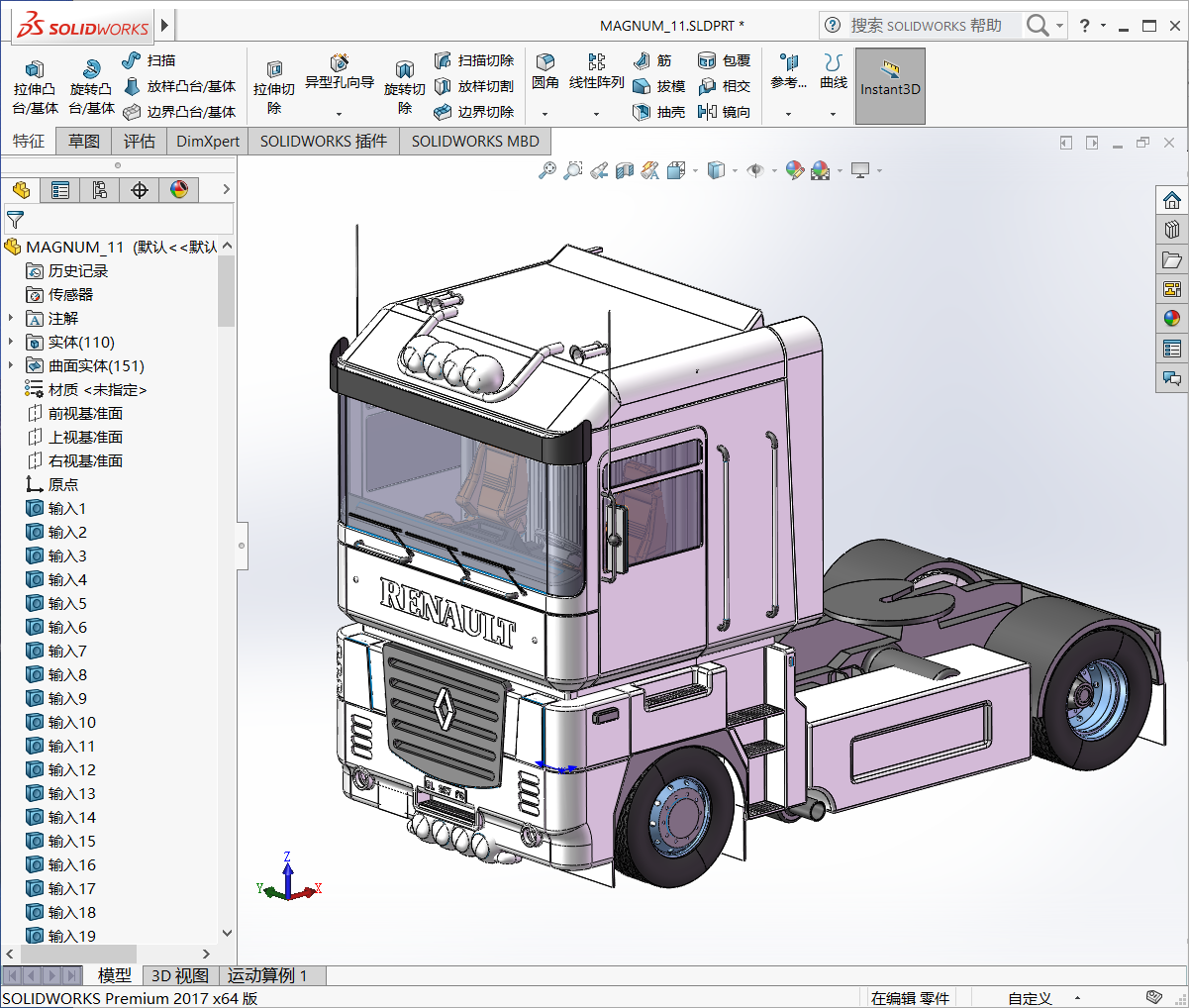Select the 旋转切除 revolved cut tool
This screenshot has width=1189, height=1008.
point(404,85)
